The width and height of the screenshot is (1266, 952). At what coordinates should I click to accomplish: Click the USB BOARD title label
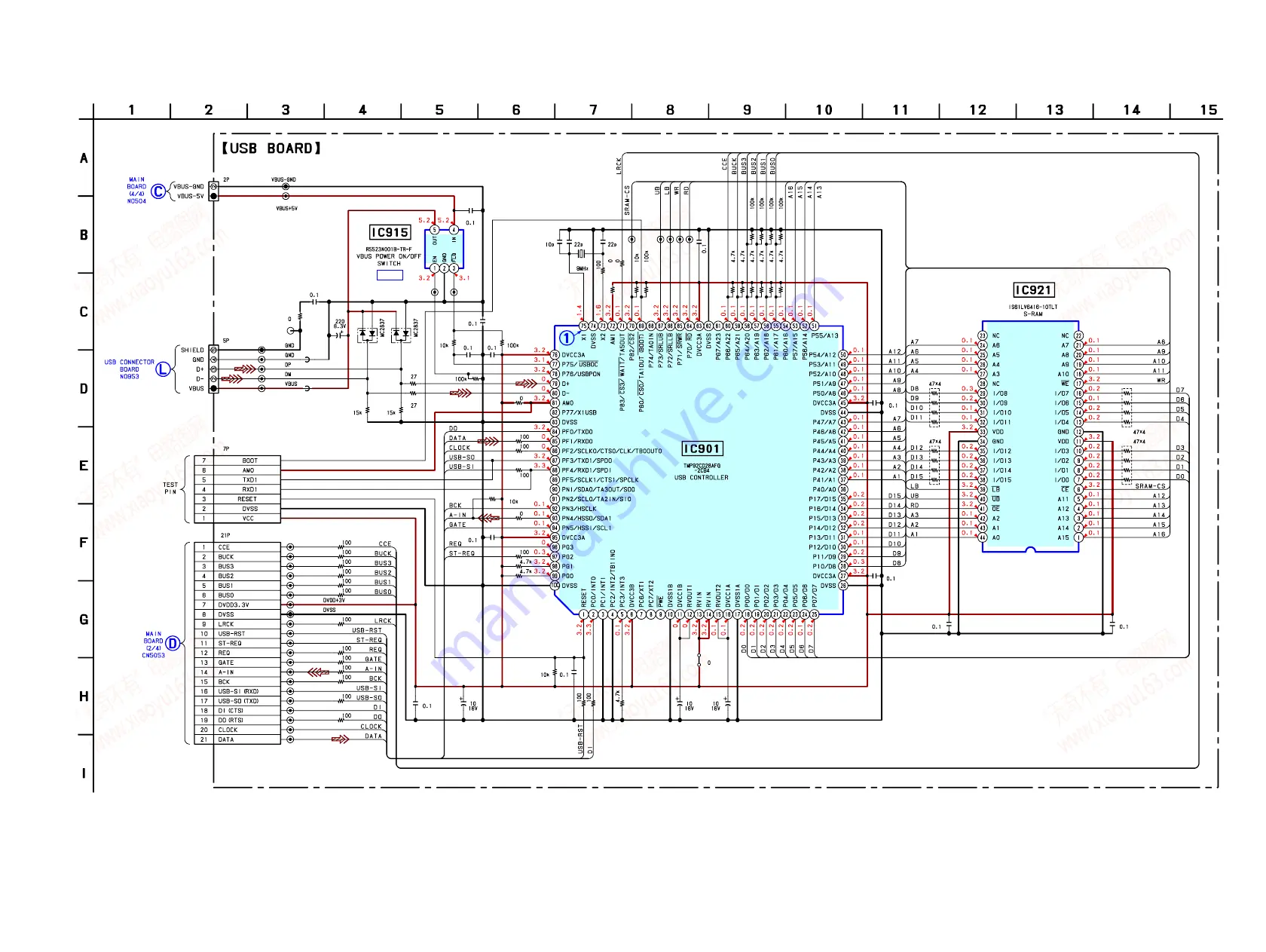tap(271, 148)
